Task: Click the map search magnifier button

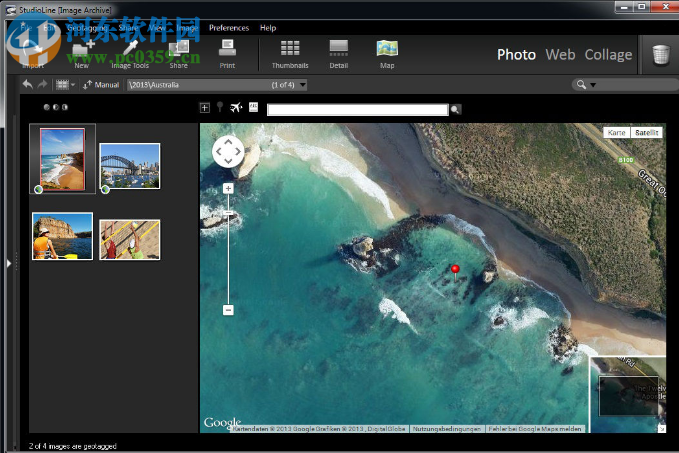Action: point(455,110)
